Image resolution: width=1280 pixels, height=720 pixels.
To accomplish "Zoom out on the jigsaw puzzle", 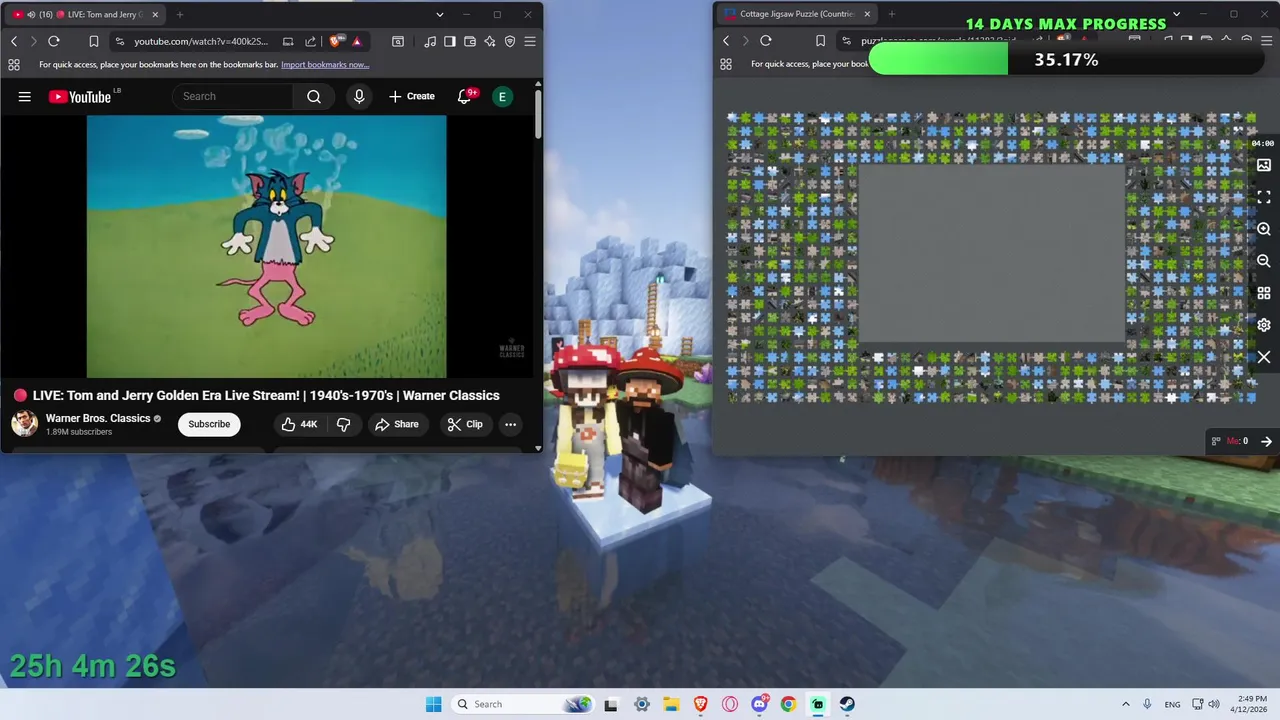I will pyautogui.click(x=1264, y=261).
